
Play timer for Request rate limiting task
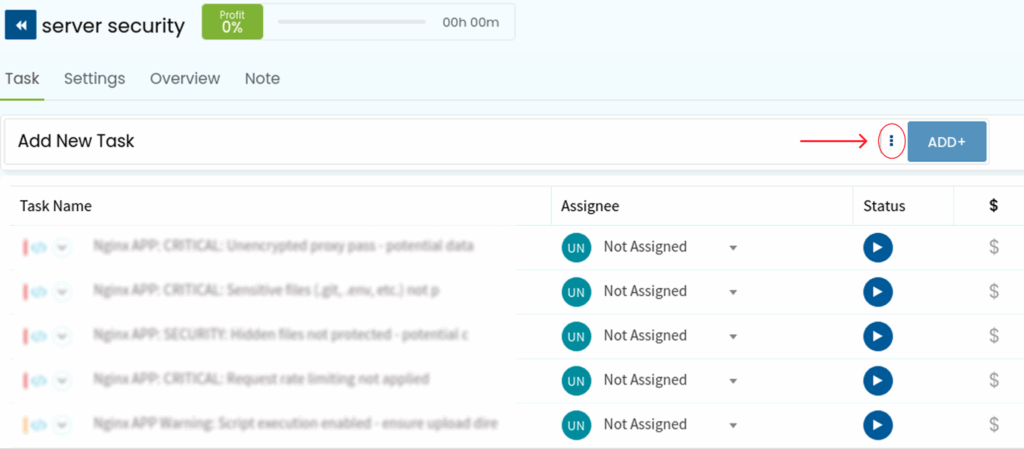877,380
